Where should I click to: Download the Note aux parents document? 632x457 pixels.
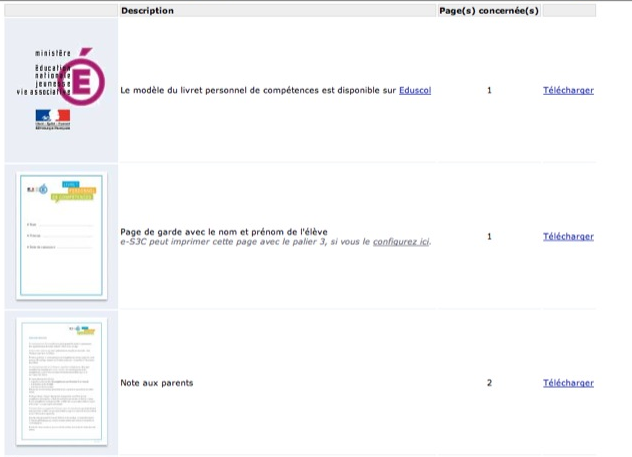(568, 383)
